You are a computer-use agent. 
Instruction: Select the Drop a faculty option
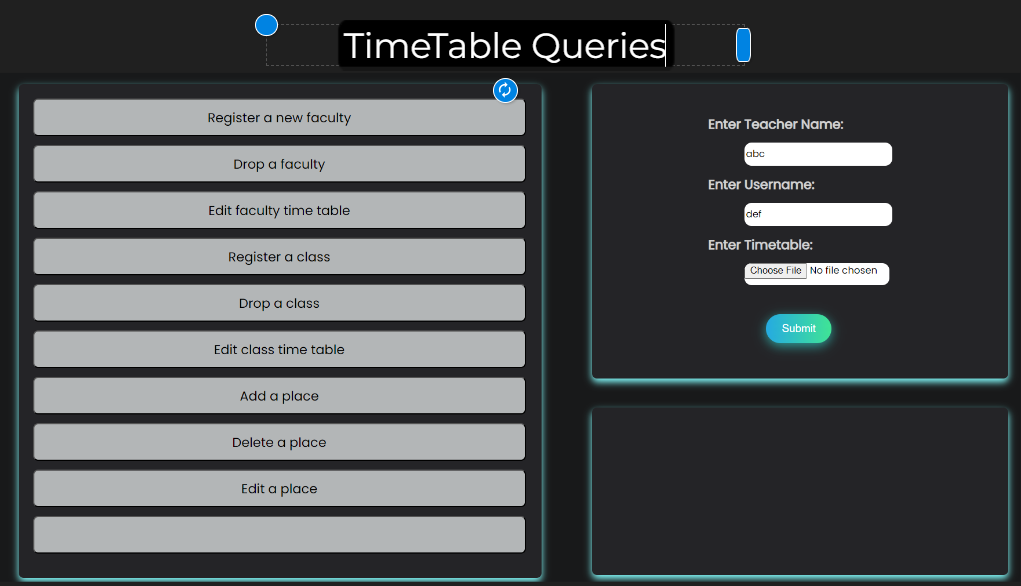pyautogui.click(x=279, y=164)
